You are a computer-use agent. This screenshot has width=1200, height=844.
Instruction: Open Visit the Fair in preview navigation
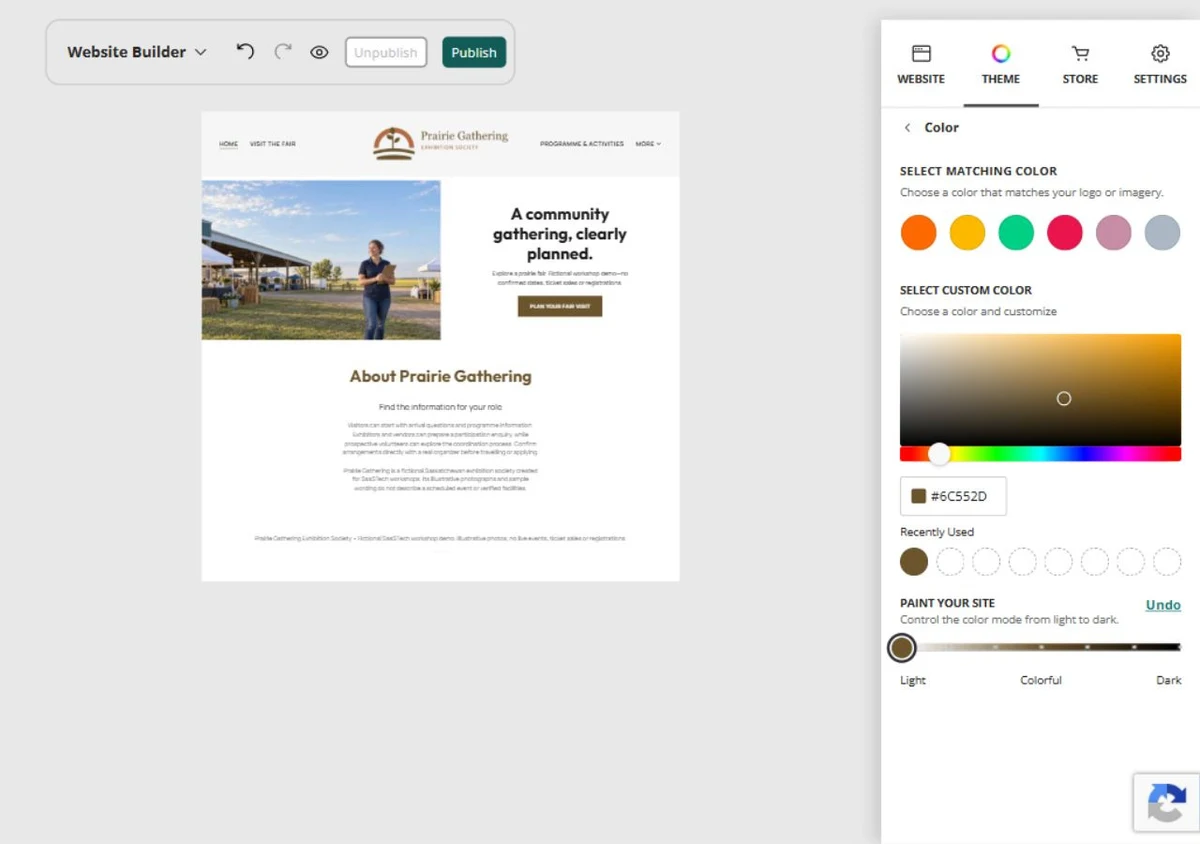click(273, 144)
